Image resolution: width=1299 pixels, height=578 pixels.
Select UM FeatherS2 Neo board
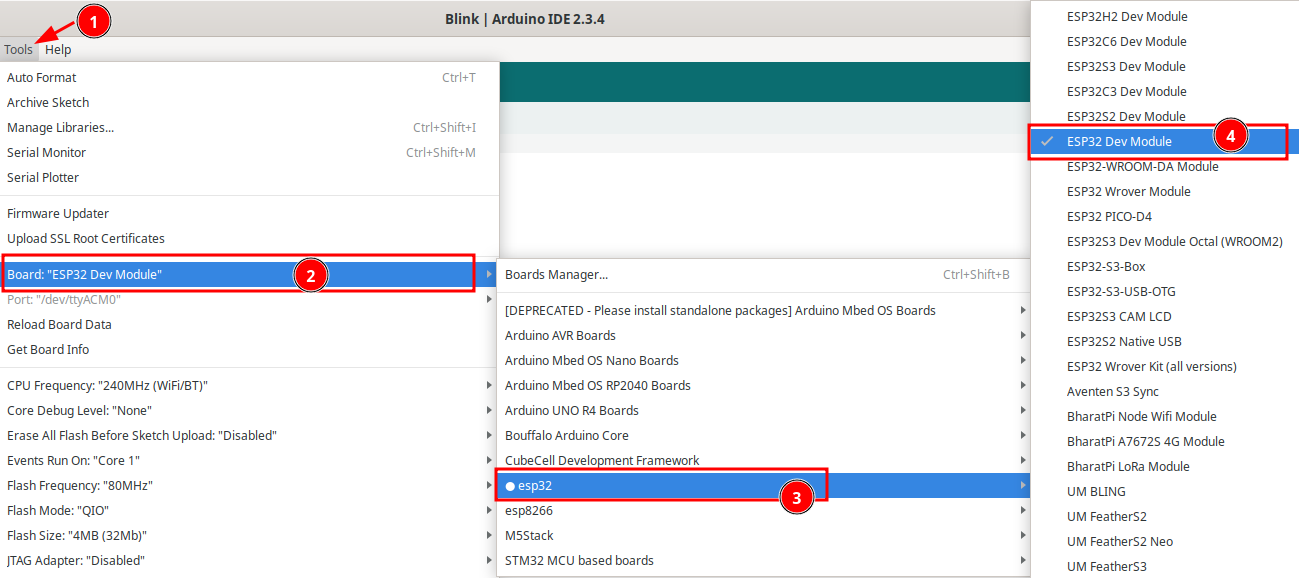(1165, 541)
